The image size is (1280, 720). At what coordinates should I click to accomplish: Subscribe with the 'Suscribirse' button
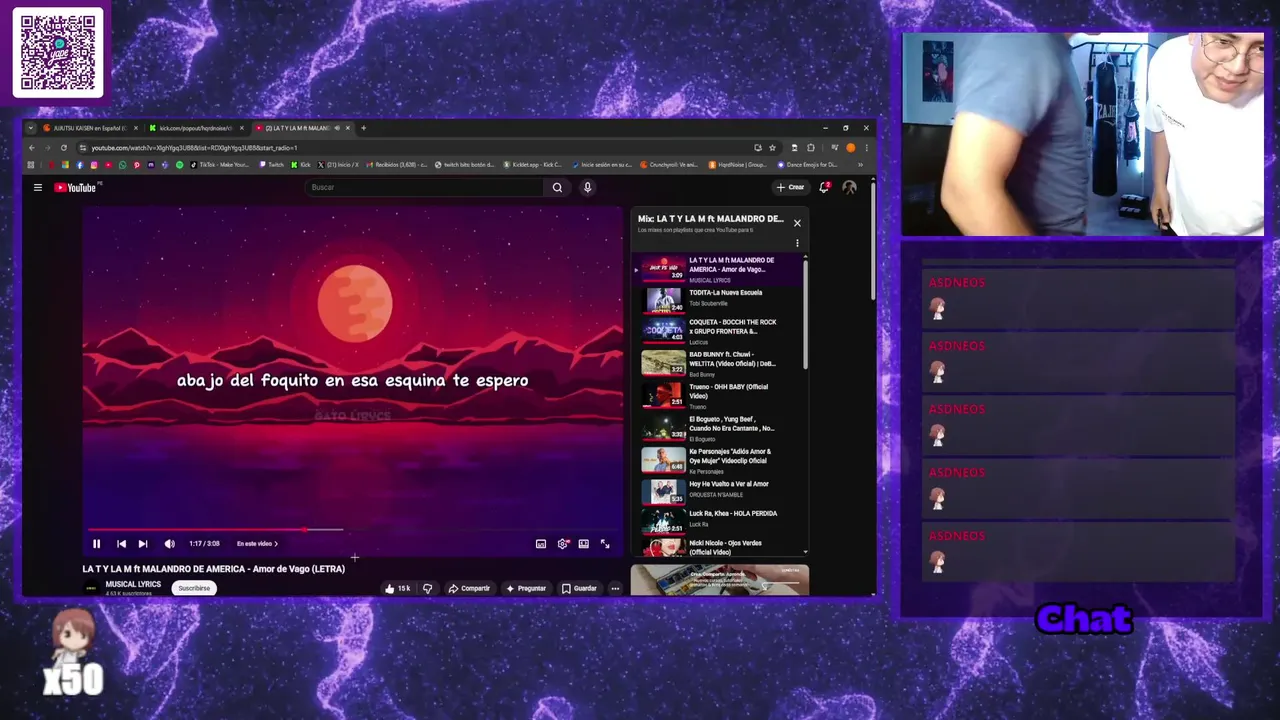click(194, 588)
